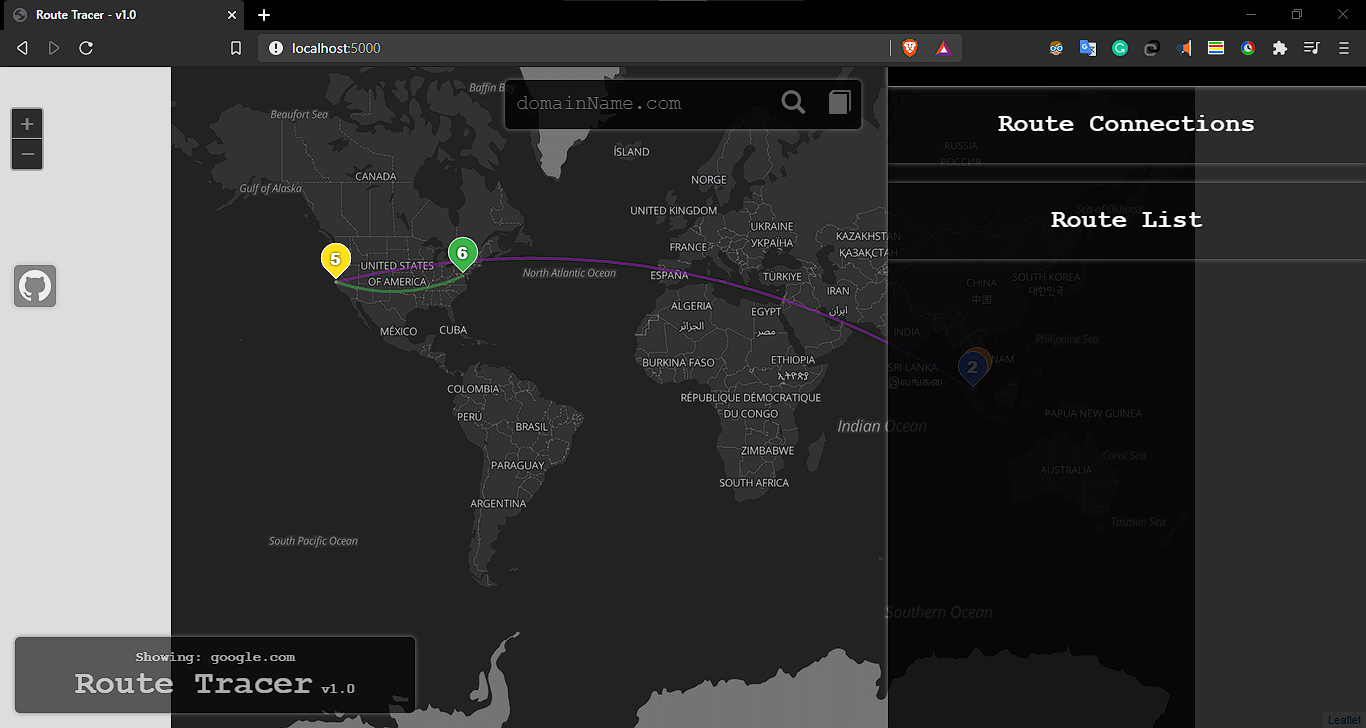Open the book icon beside search
Screen dimensions: 1366x728
point(839,102)
